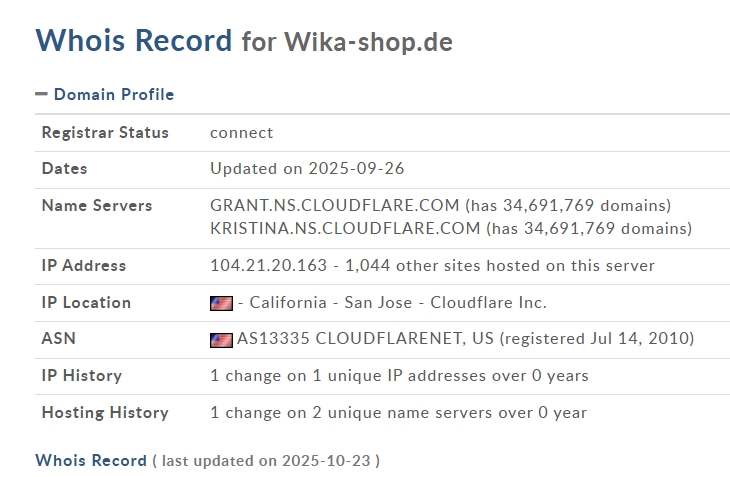Click the Wika-shop.de domain name in heading
The height and width of the screenshot is (477, 730).
[368, 42]
